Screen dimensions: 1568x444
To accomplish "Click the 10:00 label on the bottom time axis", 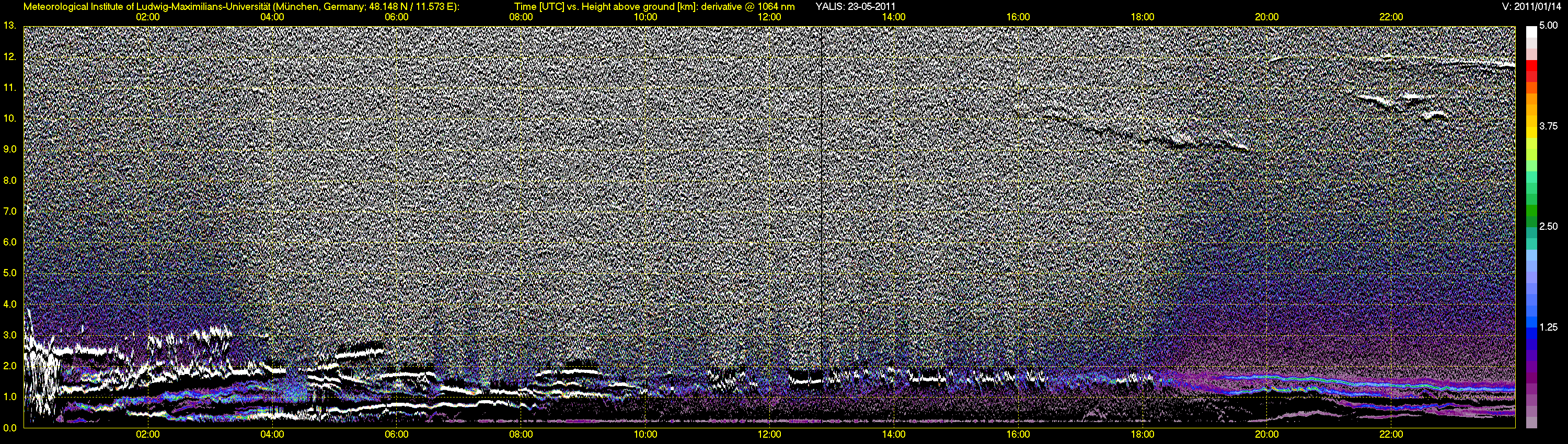I will pos(645,434).
